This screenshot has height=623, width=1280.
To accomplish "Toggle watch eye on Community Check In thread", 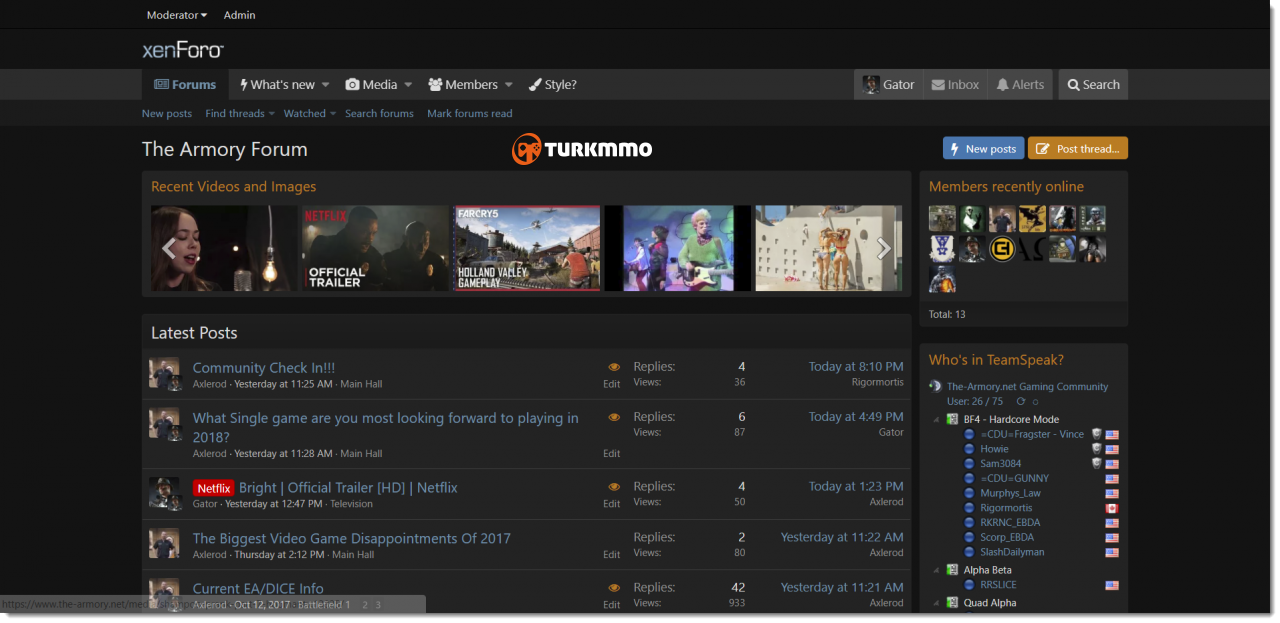I will pos(614,367).
